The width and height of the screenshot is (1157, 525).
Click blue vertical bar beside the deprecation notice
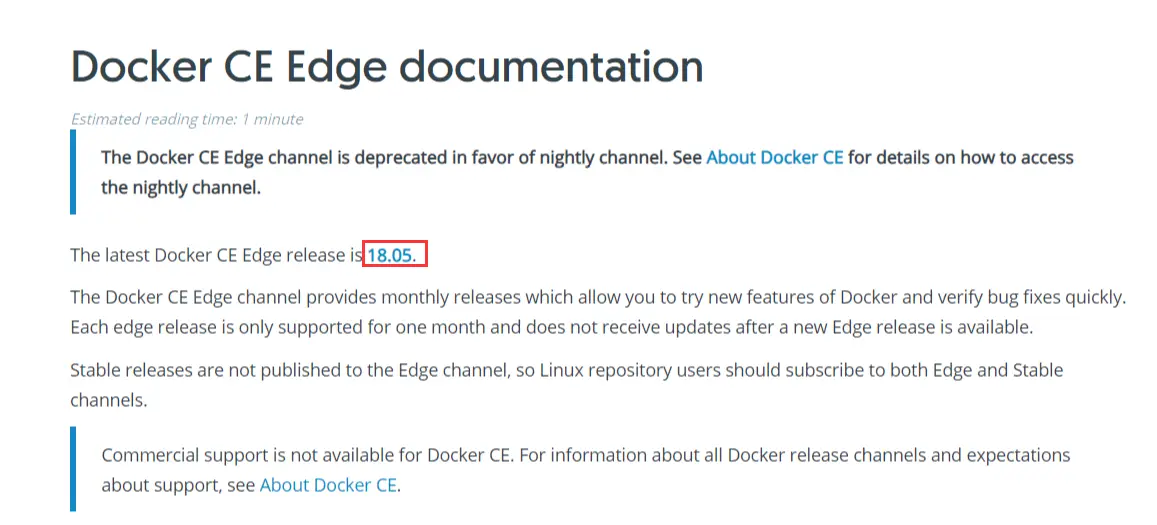[x=73, y=172]
